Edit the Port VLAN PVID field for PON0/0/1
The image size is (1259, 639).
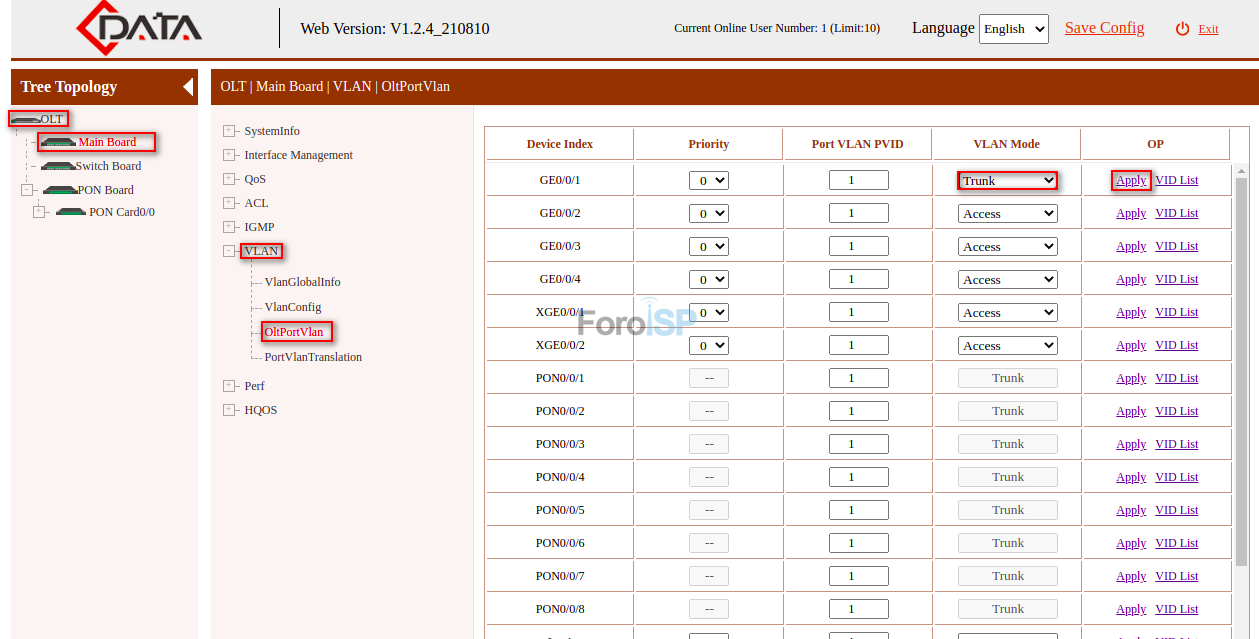coord(858,377)
